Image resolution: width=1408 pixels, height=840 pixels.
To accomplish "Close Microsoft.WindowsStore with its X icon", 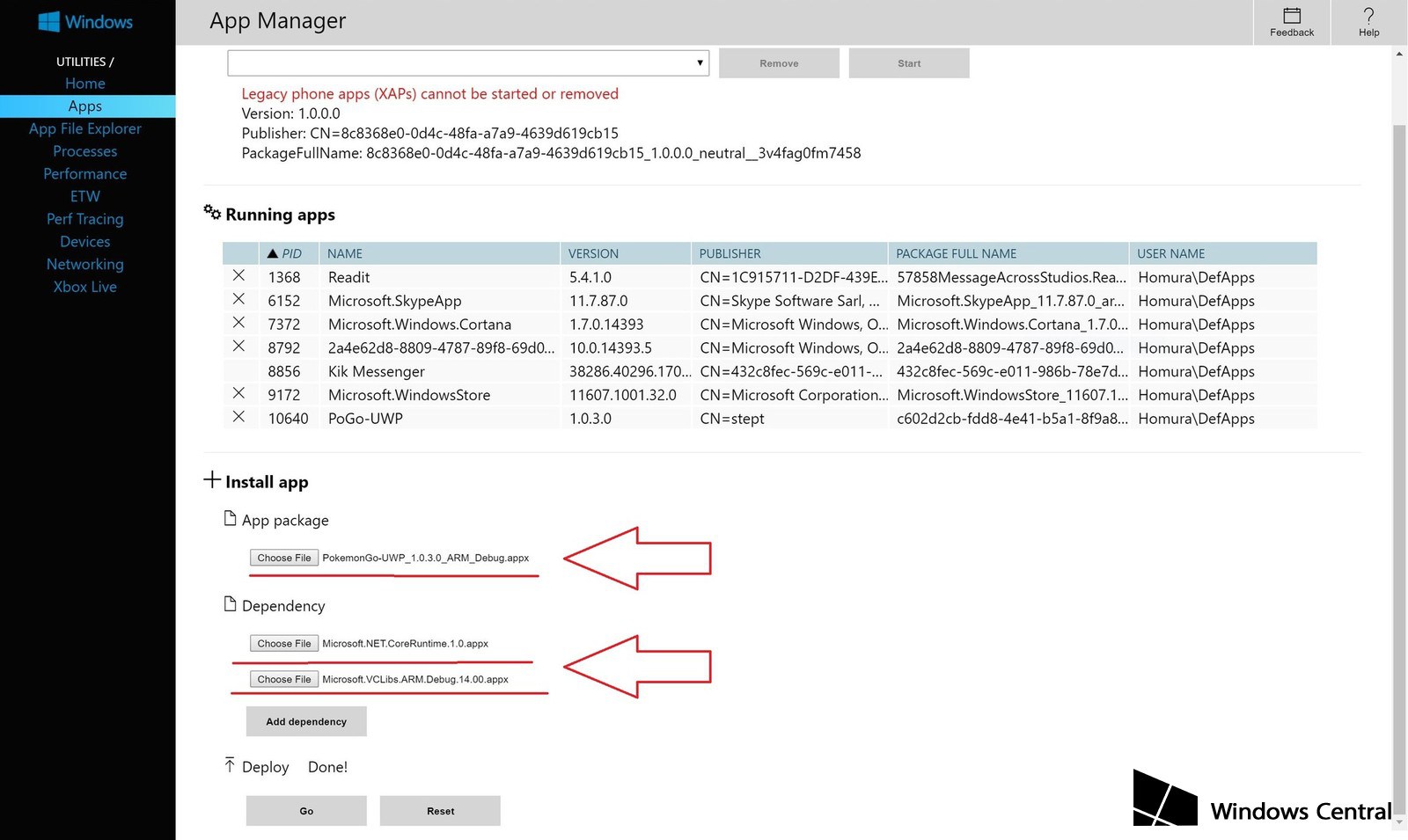I will coord(238,394).
